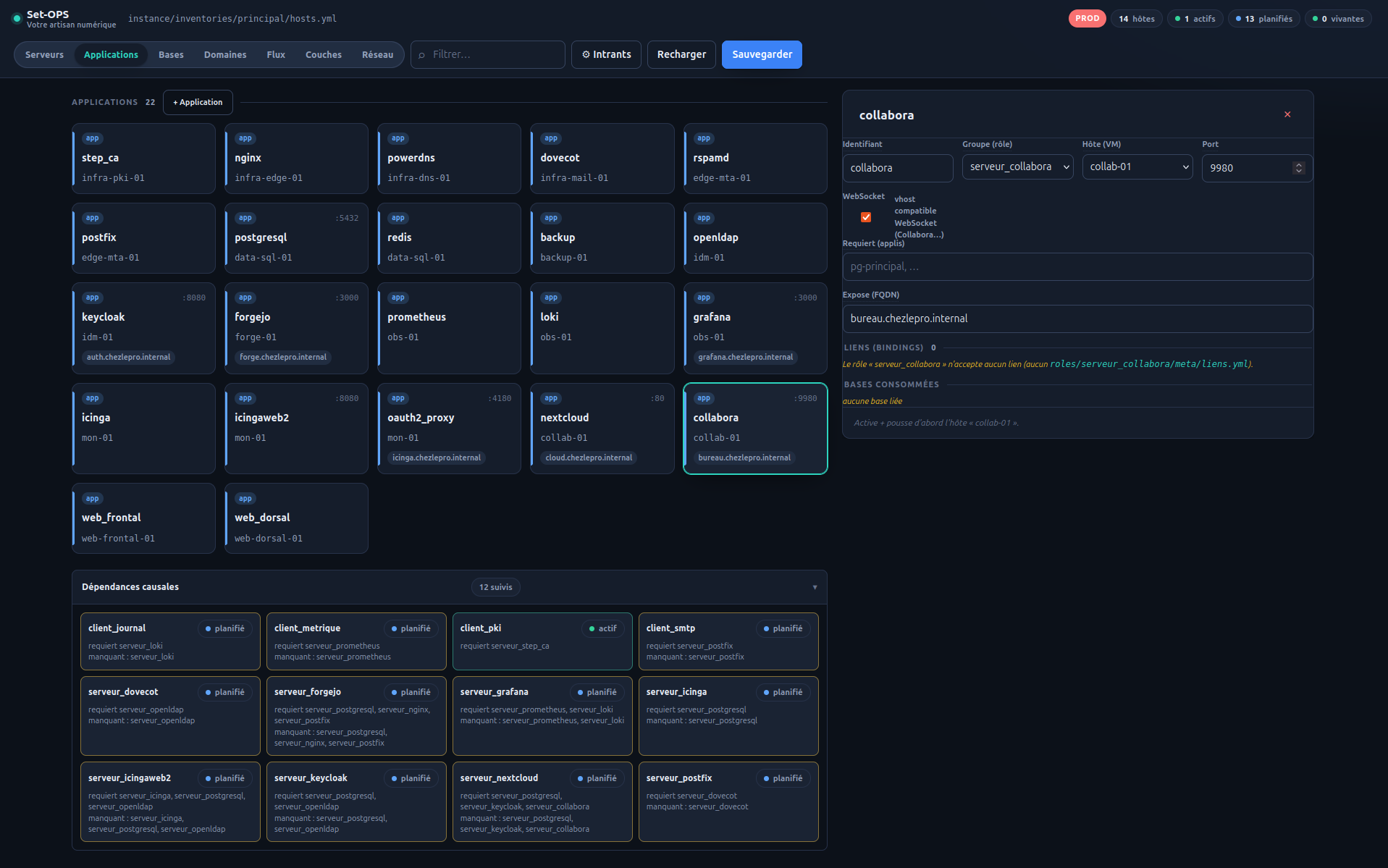Open the postgresql application card
The height and width of the screenshot is (868, 1388).
click(x=296, y=238)
